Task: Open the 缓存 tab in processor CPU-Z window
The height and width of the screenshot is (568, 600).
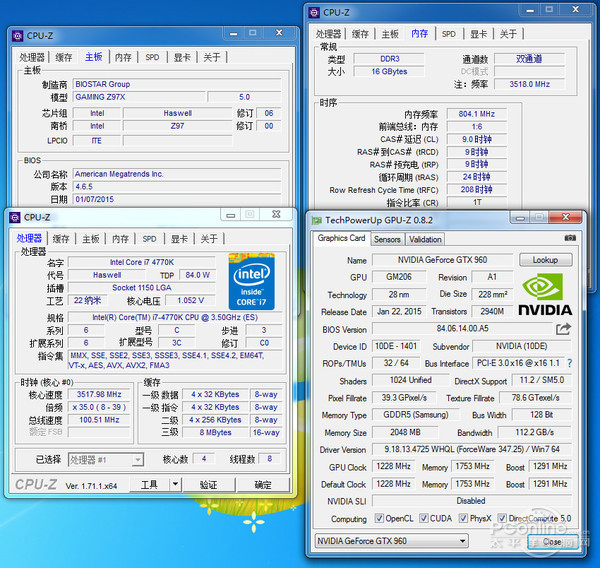Action: click(61, 239)
